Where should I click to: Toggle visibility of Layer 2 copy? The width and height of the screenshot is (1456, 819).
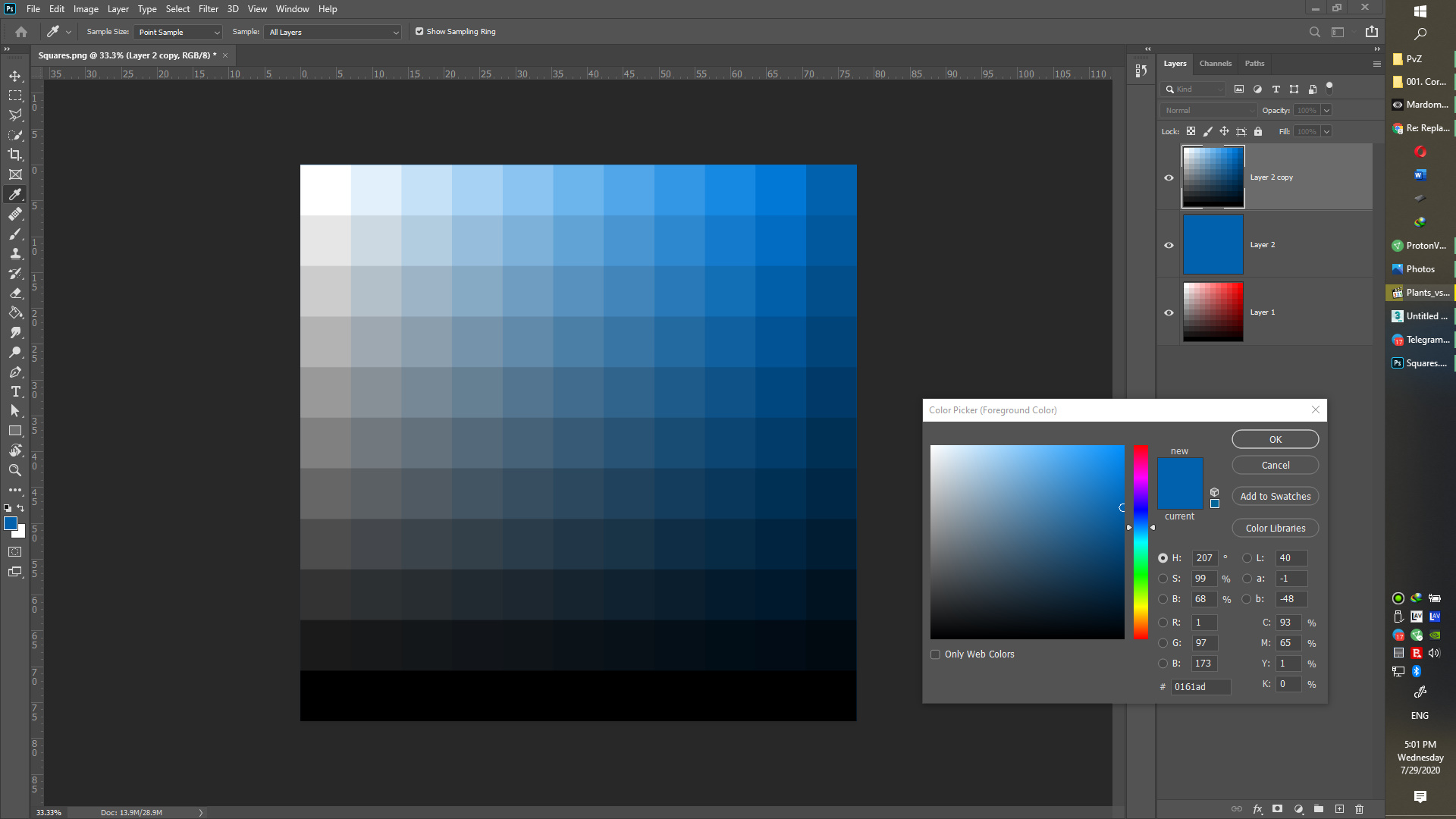coord(1168,177)
